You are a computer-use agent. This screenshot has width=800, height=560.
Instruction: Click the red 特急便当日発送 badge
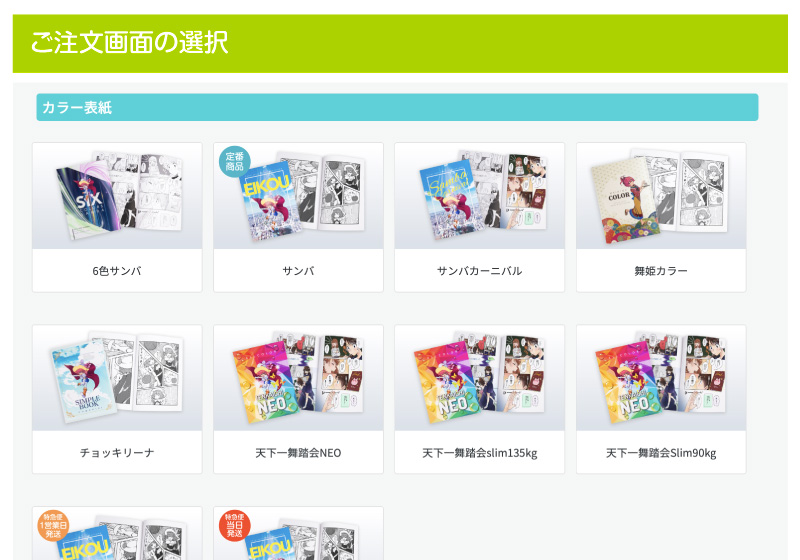[x=234, y=525]
